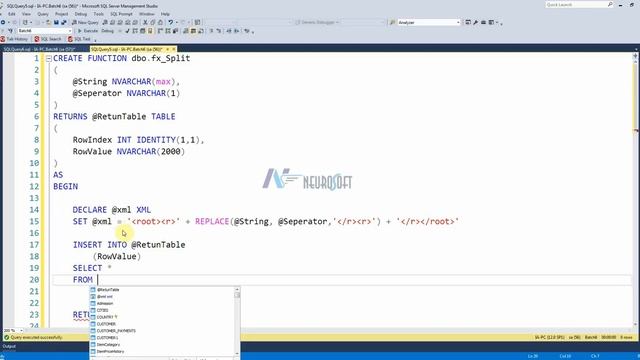The image size is (640, 360).
Task: Select Admission in the suggestion list
Action: pos(162,304)
